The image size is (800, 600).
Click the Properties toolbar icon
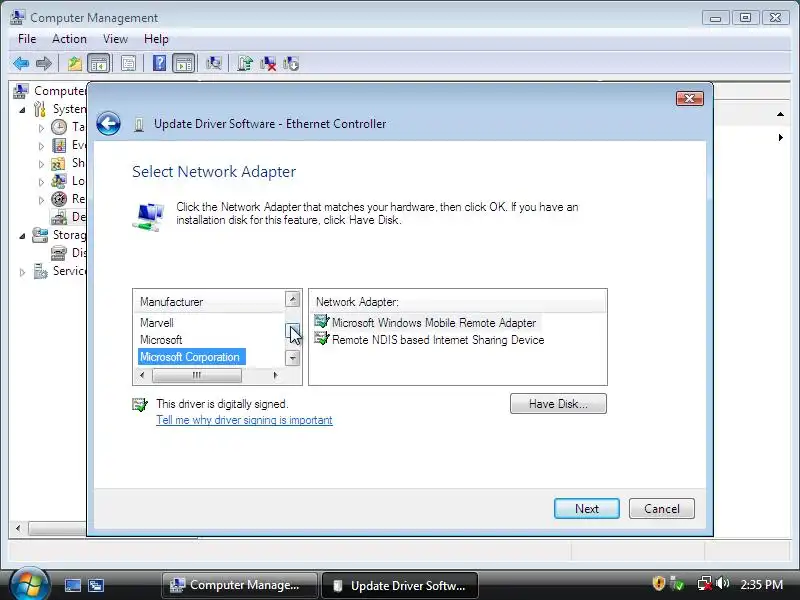click(x=128, y=64)
